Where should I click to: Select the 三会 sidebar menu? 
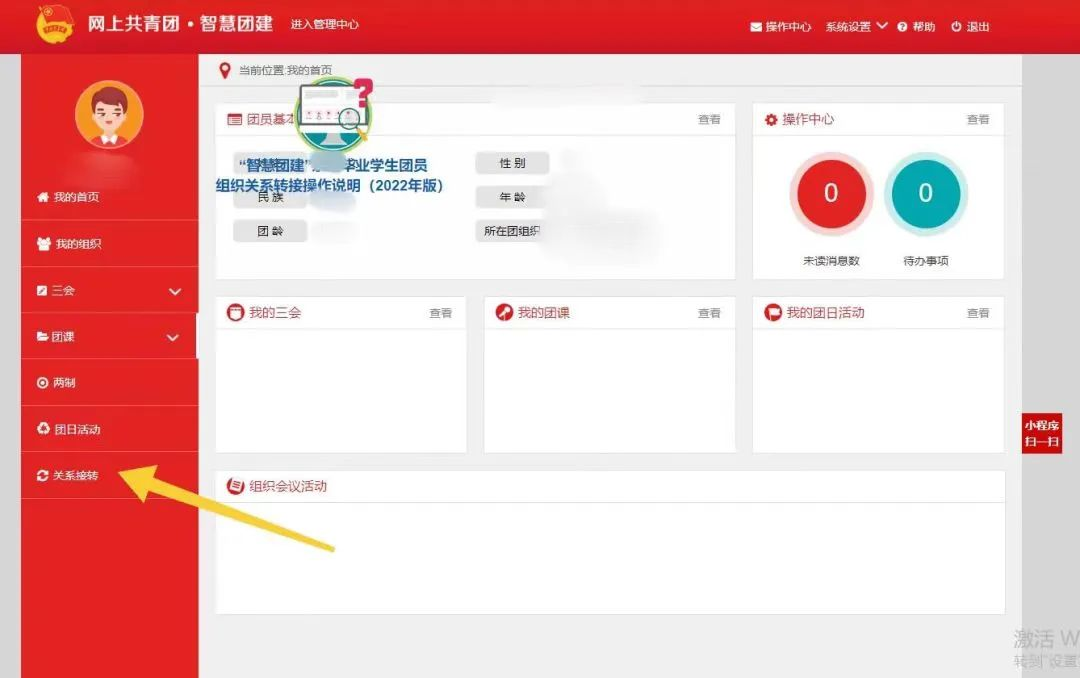tap(110, 291)
